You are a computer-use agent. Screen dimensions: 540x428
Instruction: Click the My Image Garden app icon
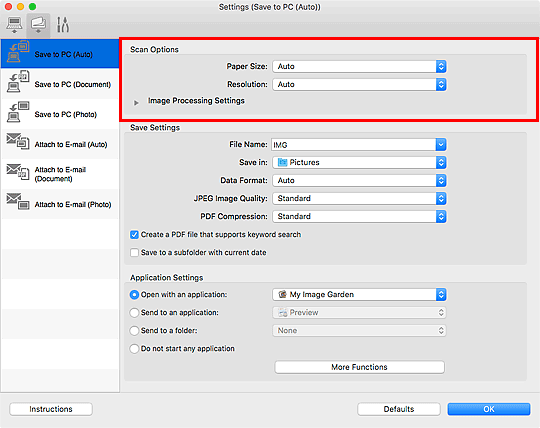click(282, 294)
